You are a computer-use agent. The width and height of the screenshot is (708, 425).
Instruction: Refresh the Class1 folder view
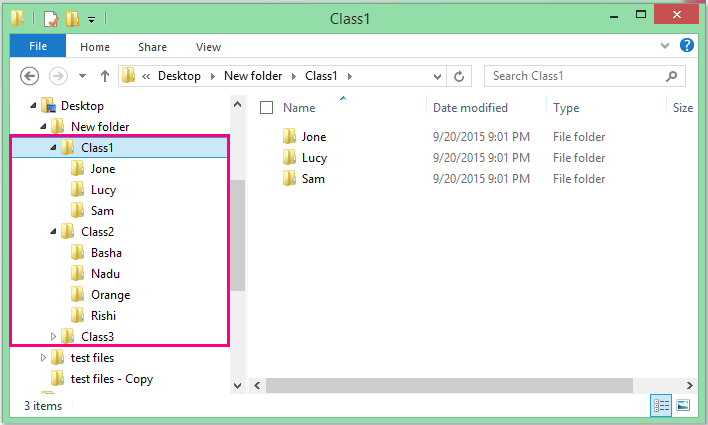pos(459,76)
